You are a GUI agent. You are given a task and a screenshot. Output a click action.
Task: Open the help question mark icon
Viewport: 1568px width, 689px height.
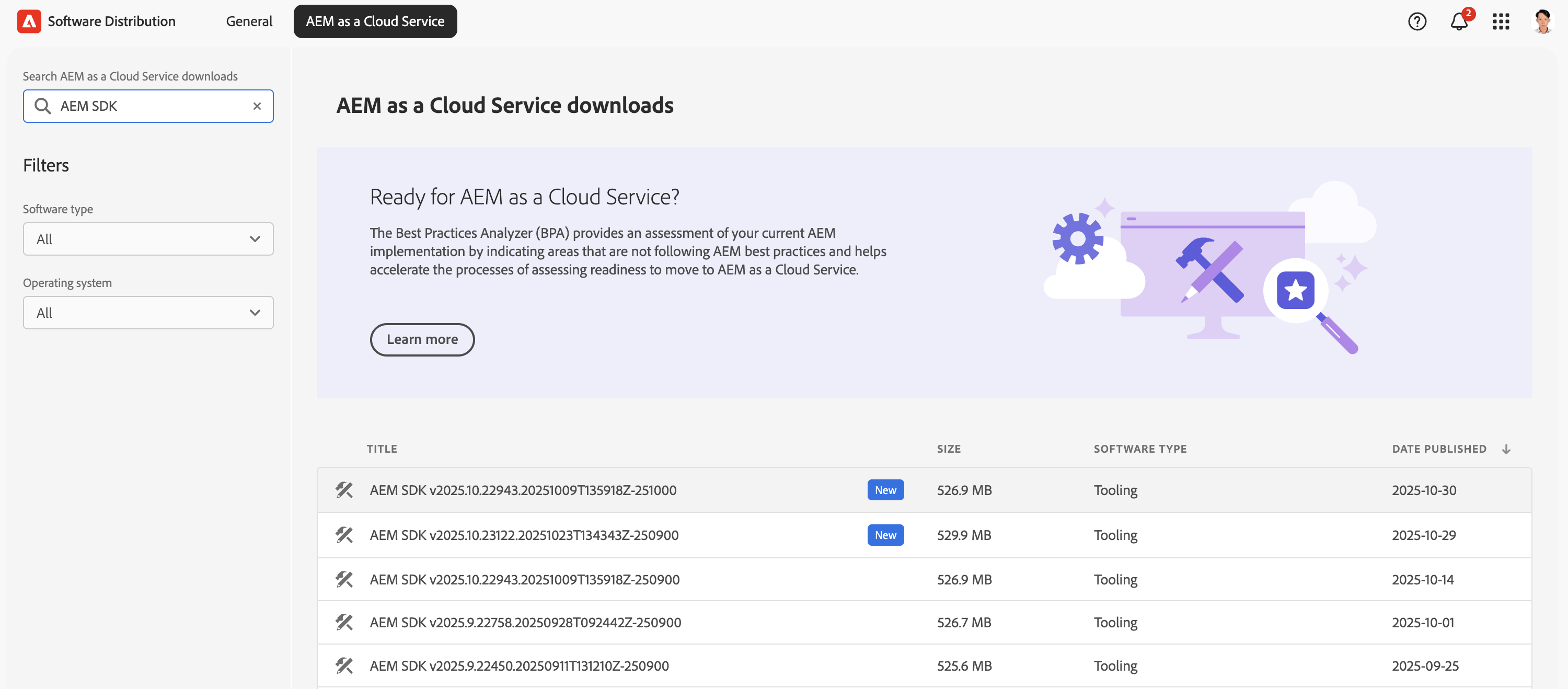(1416, 21)
